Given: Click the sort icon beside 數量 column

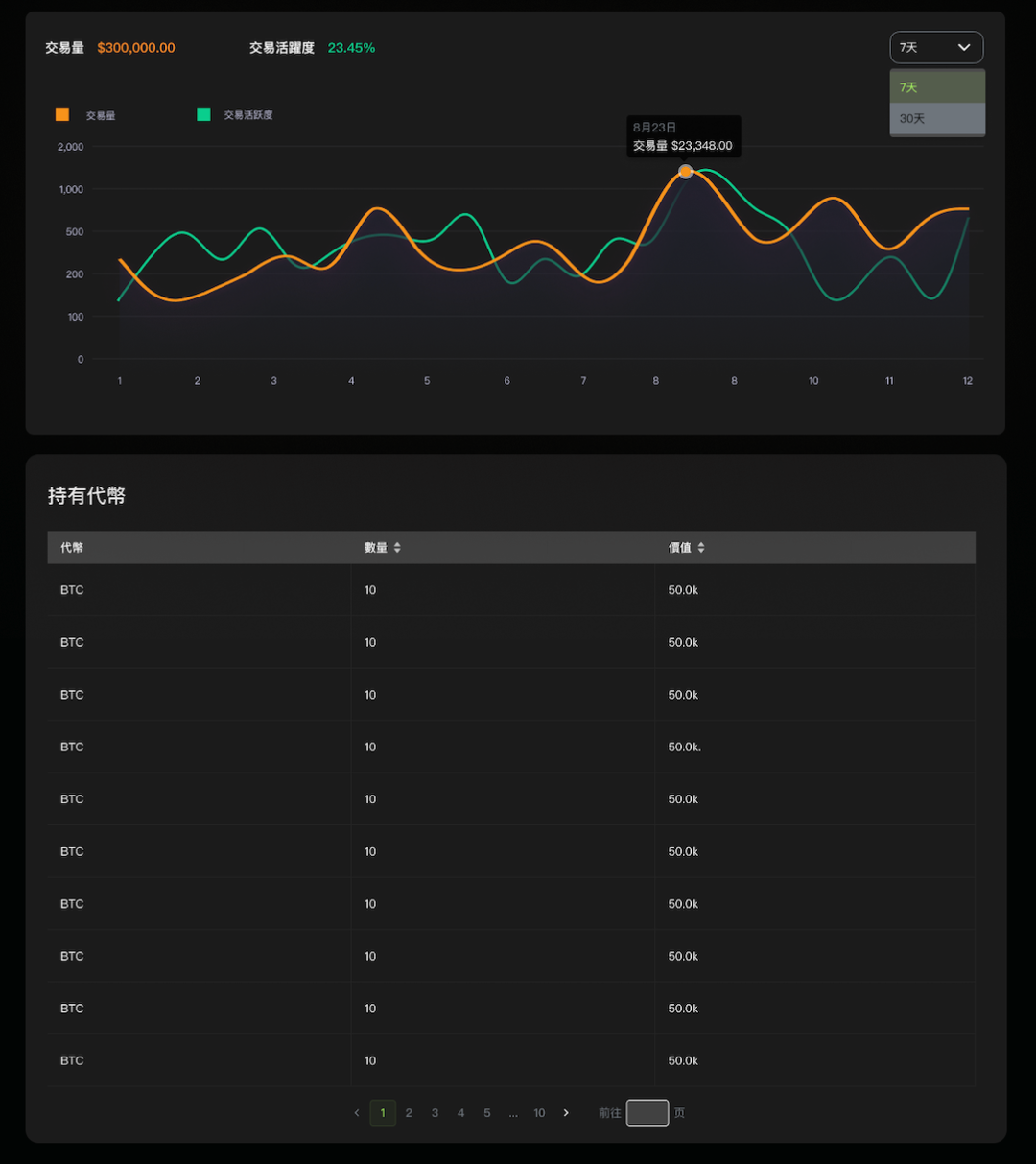Looking at the screenshot, I should [x=397, y=548].
